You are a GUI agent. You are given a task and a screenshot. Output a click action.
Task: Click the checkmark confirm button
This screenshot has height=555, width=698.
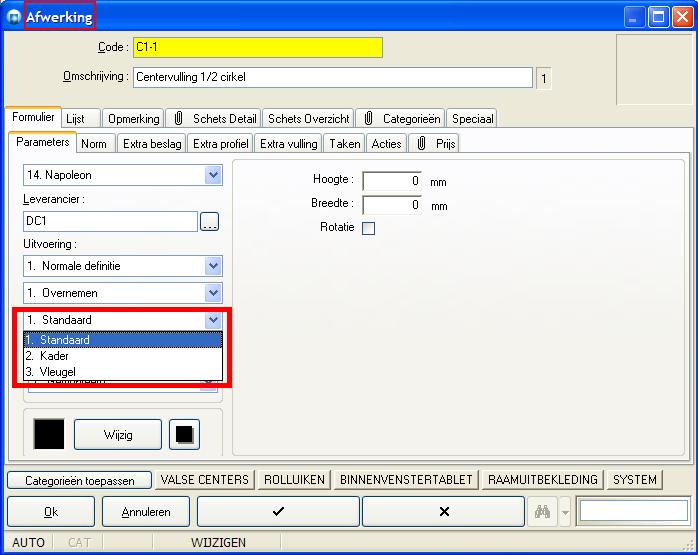278,512
